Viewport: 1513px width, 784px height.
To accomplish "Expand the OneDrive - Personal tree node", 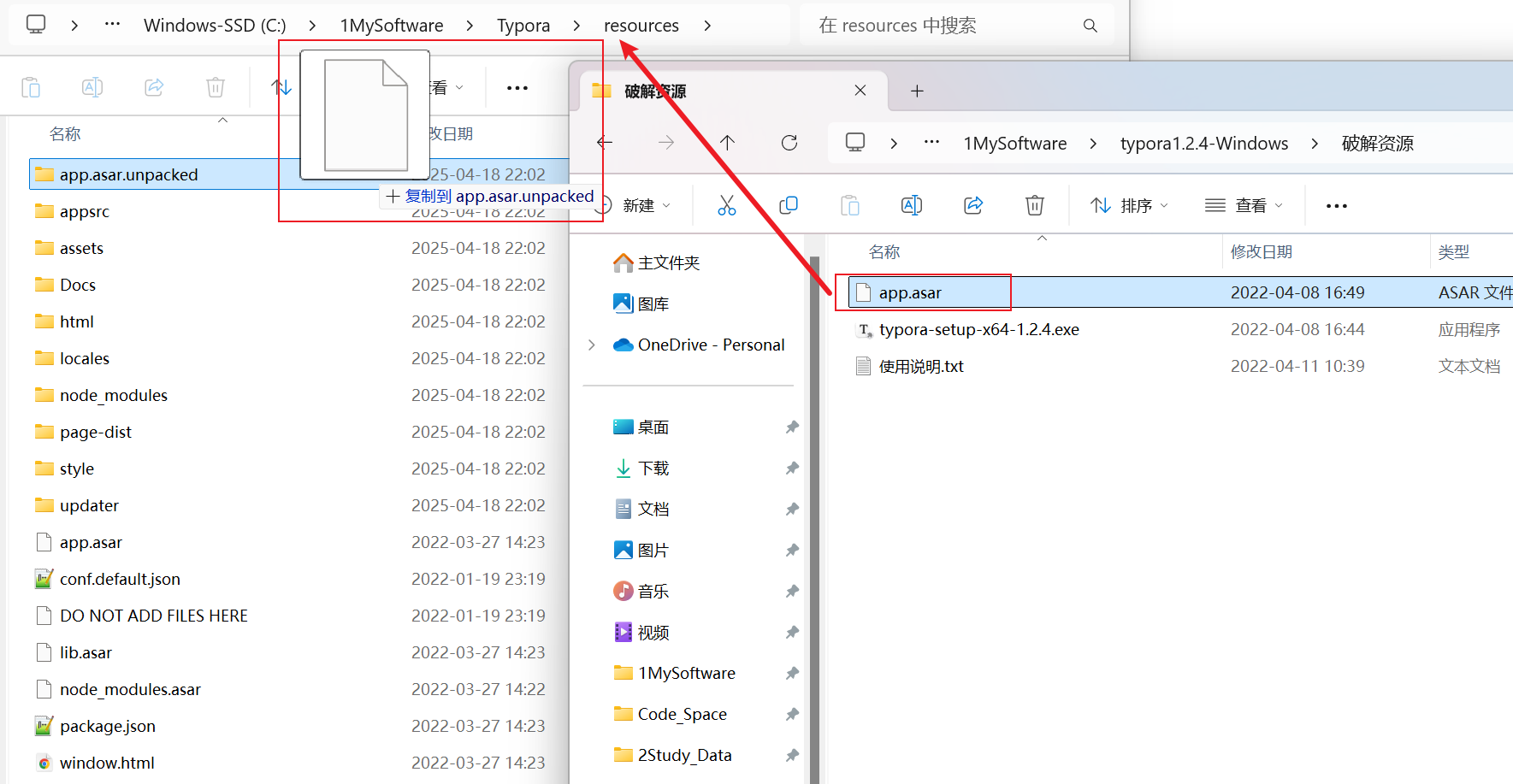I will pyautogui.click(x=591, y=345).
